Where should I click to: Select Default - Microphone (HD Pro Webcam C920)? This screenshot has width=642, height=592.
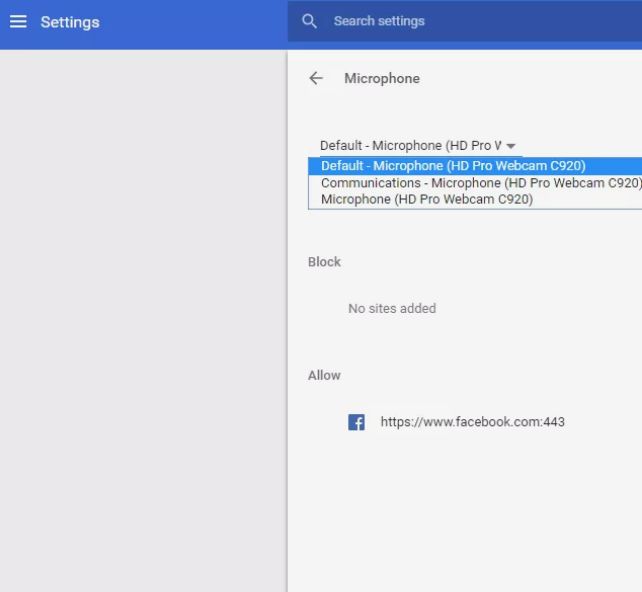[x=475, y=166]
